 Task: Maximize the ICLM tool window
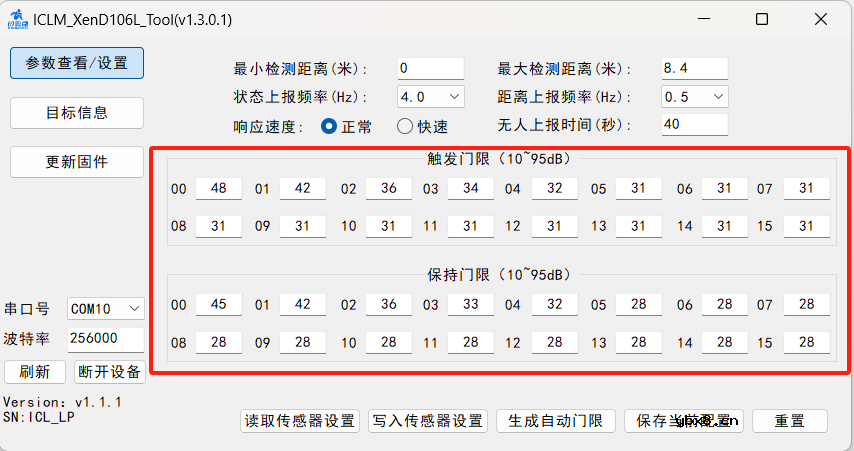[762, 19]
